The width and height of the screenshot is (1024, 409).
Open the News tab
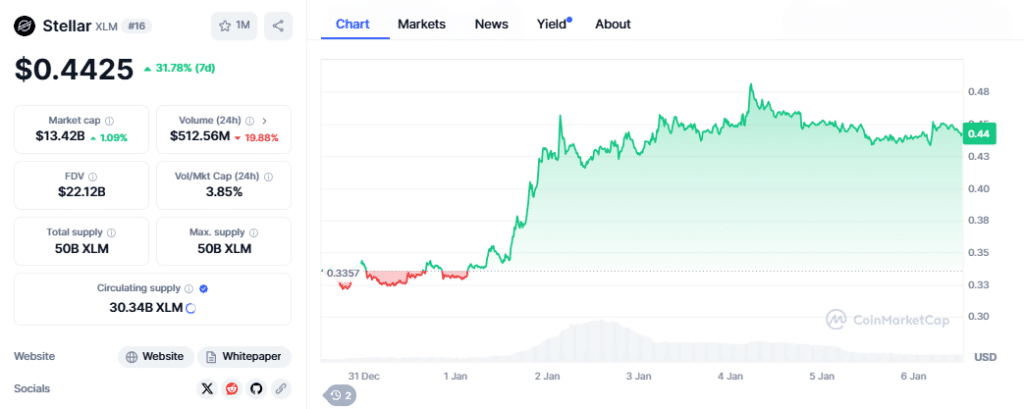click(491, 24)
